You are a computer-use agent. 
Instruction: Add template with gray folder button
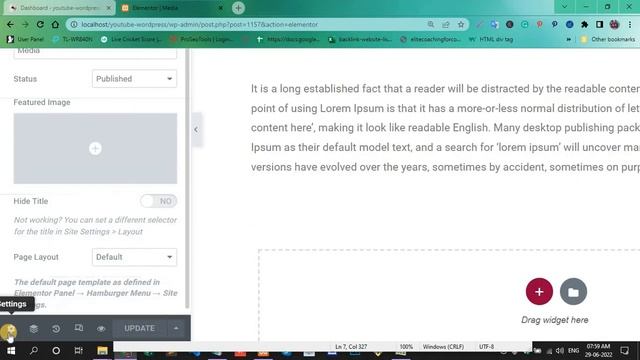(x=573, y=291)
